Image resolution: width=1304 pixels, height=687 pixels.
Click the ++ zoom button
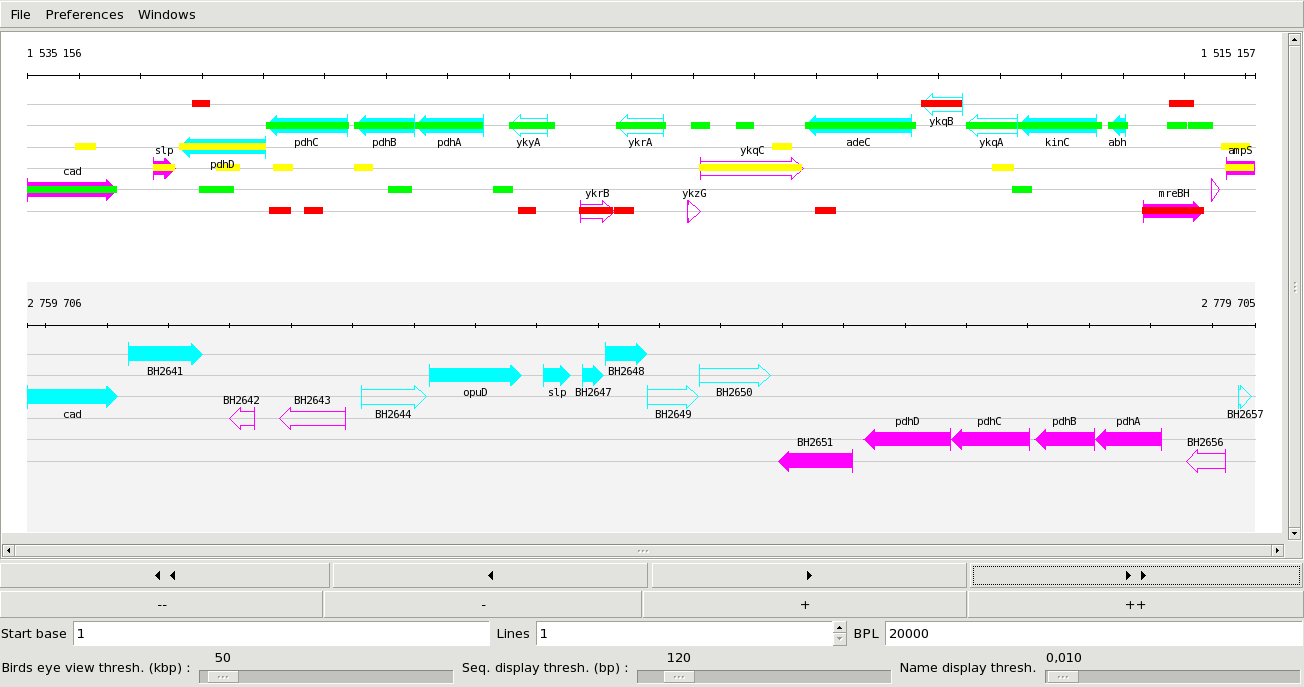(1135, 605)
